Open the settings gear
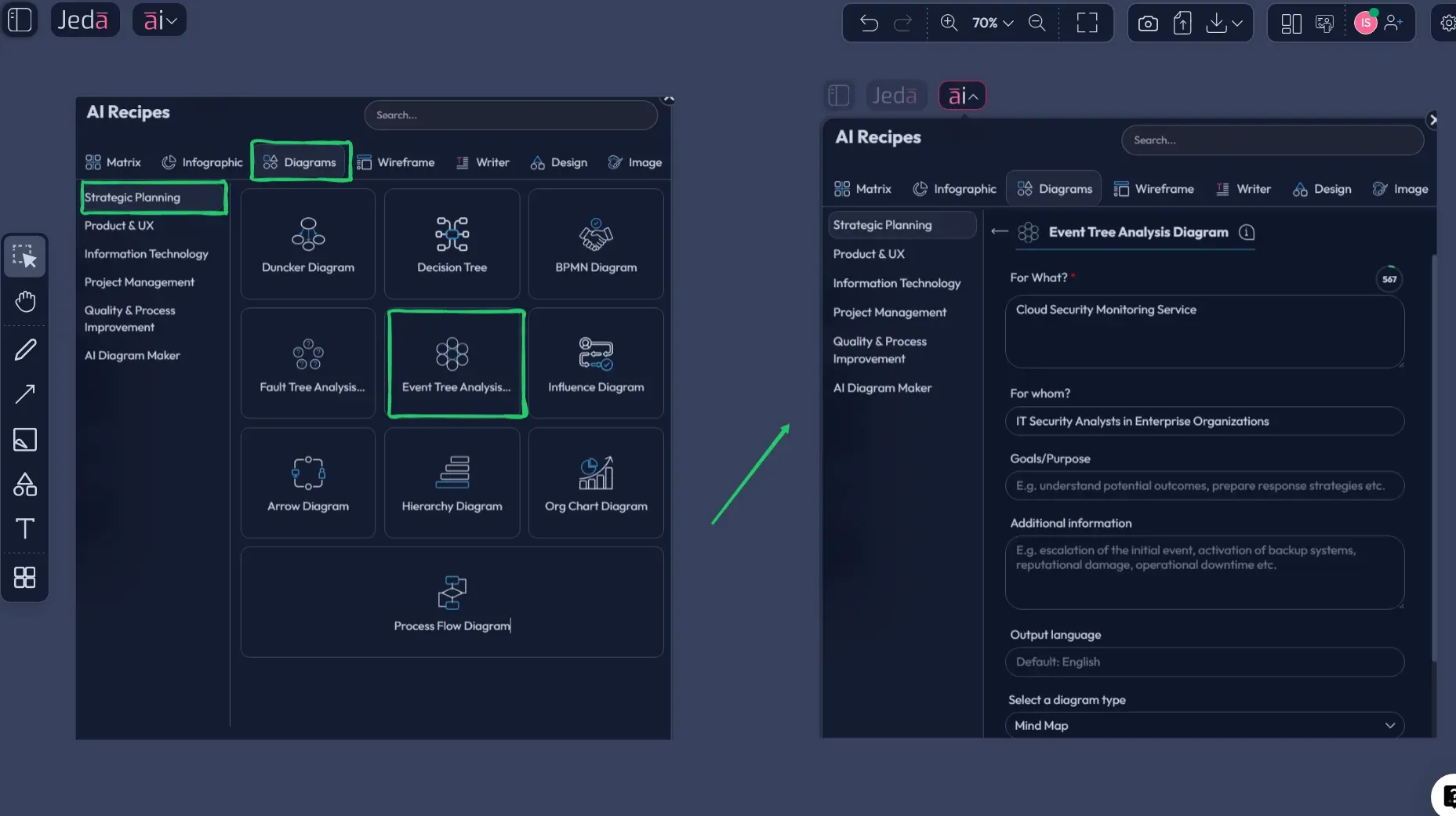This screenshot has height=816, width=1456. click(1447, 23)
